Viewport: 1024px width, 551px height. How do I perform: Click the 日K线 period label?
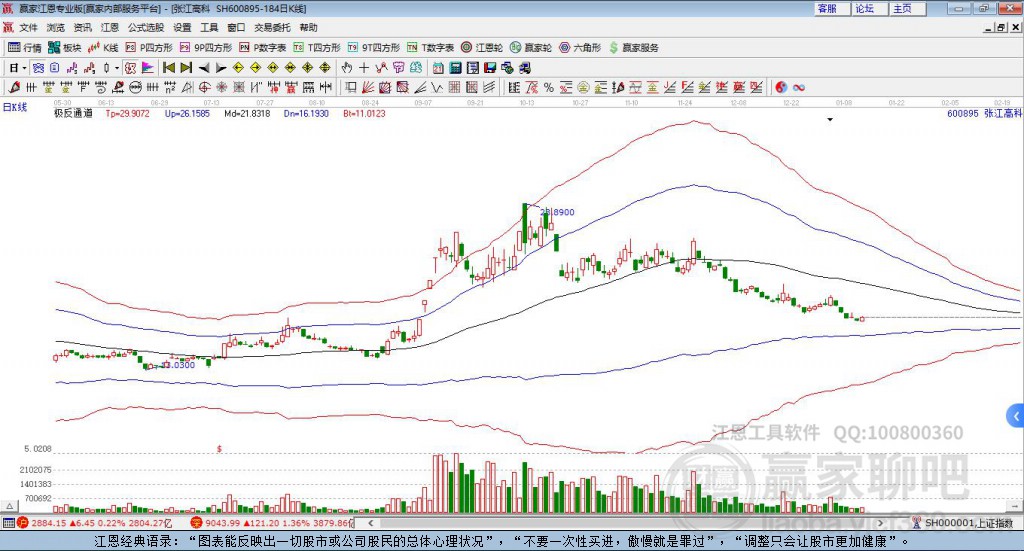(x=15, y=108)
